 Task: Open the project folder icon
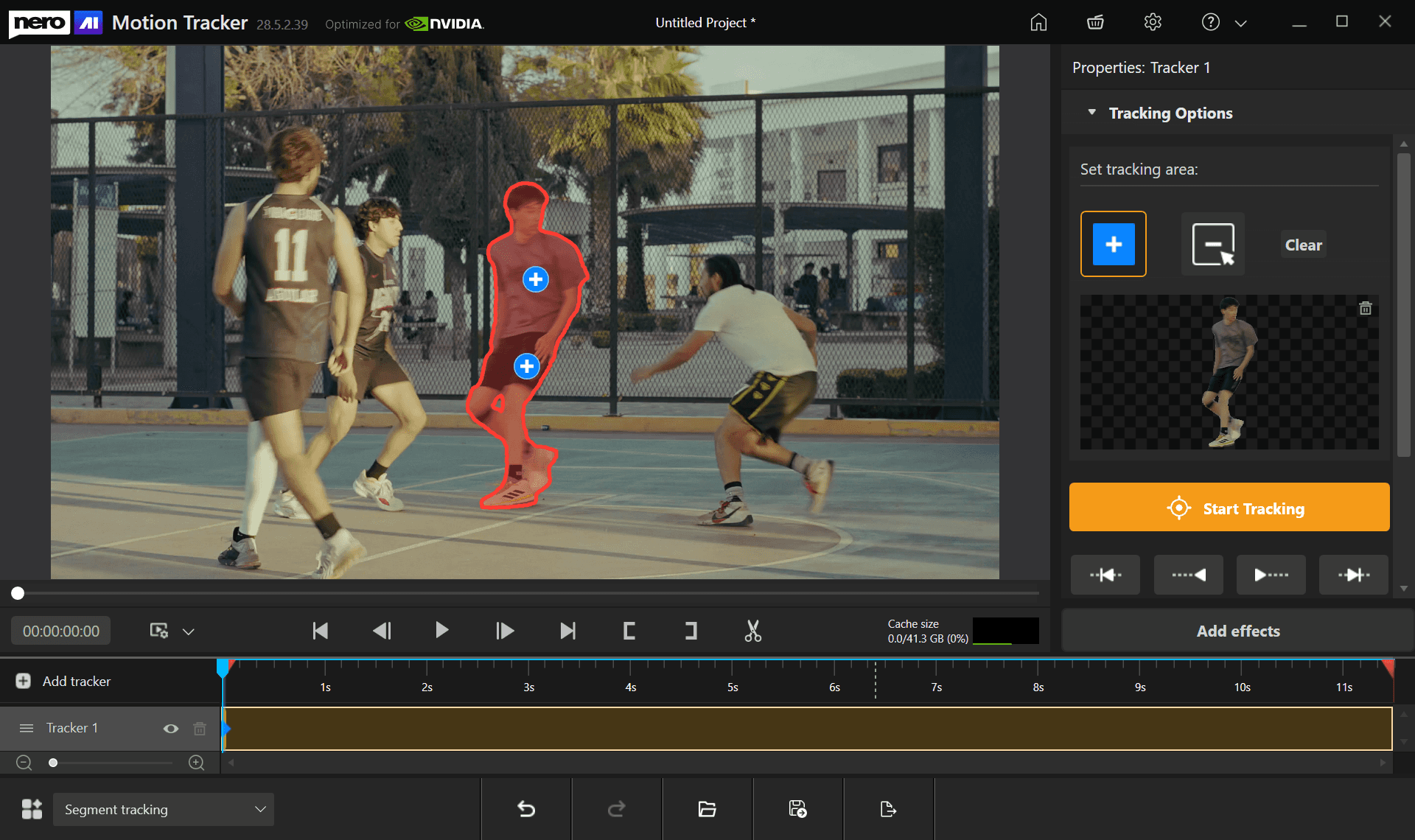[x=707, y=809]
